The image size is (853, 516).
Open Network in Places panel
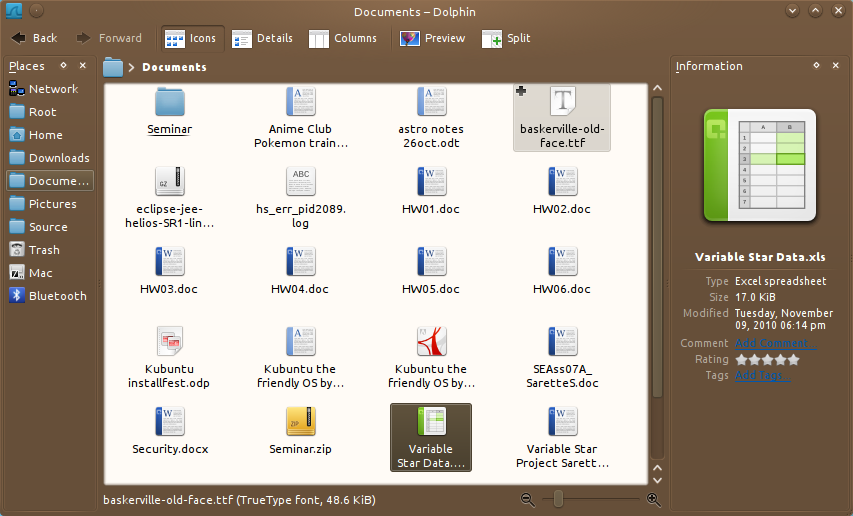(50, 89)
